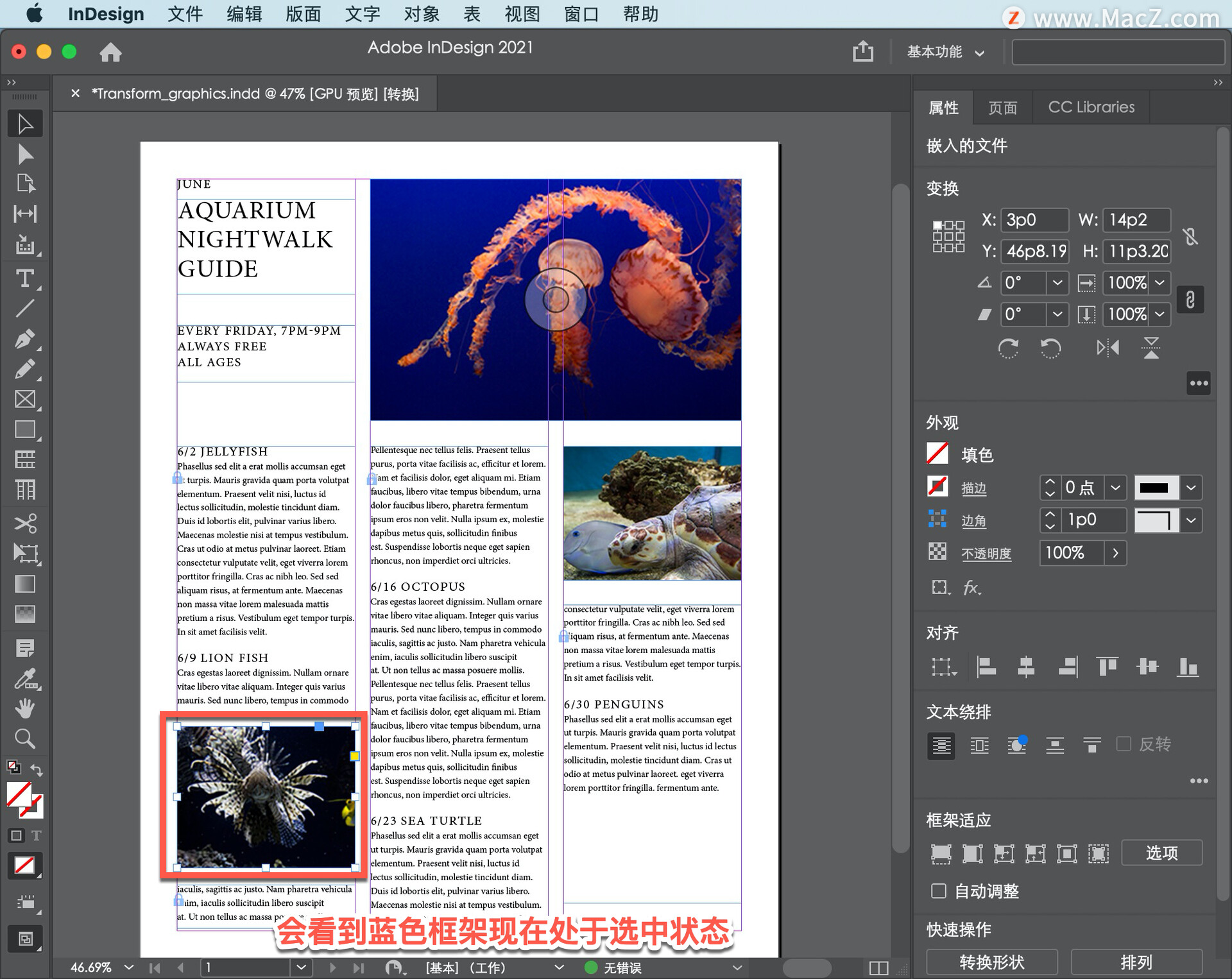
Task: Click the flip horizontal icon
Action: pos(1108,348)
